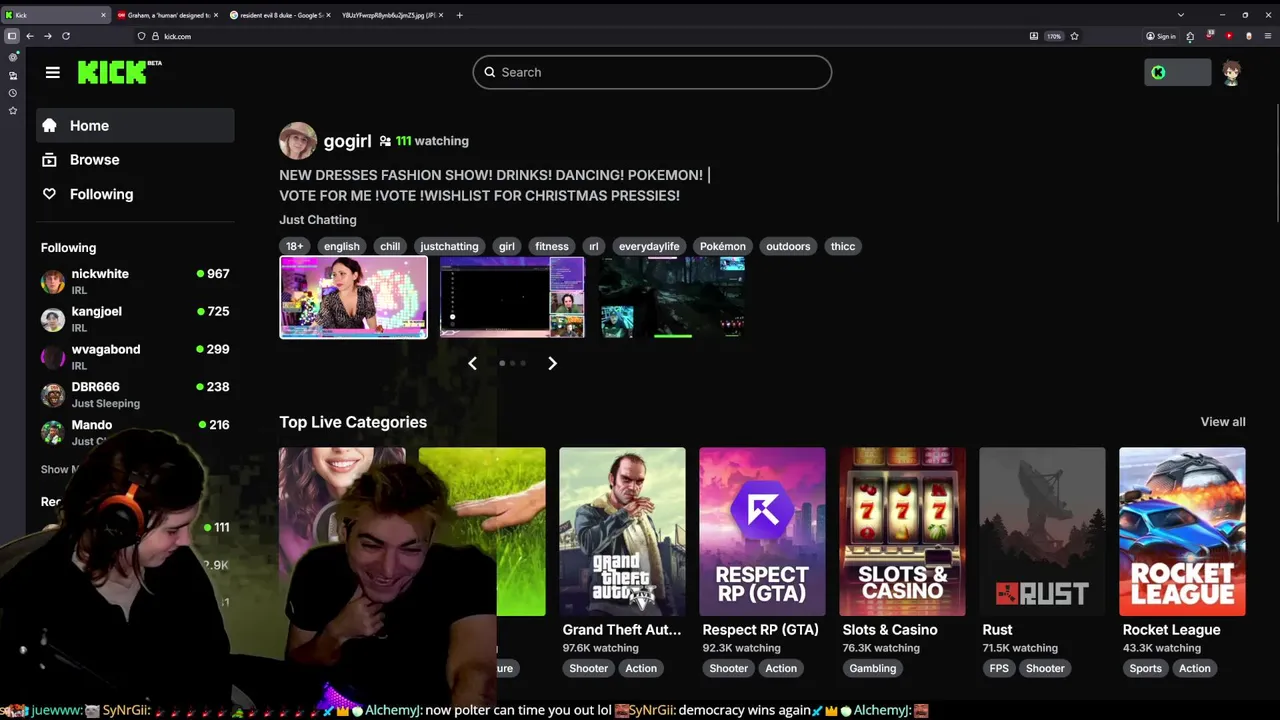Open the Grand Theft Auto V category cover
This screenshot has height=720, width=1280.
coord(622,531)
